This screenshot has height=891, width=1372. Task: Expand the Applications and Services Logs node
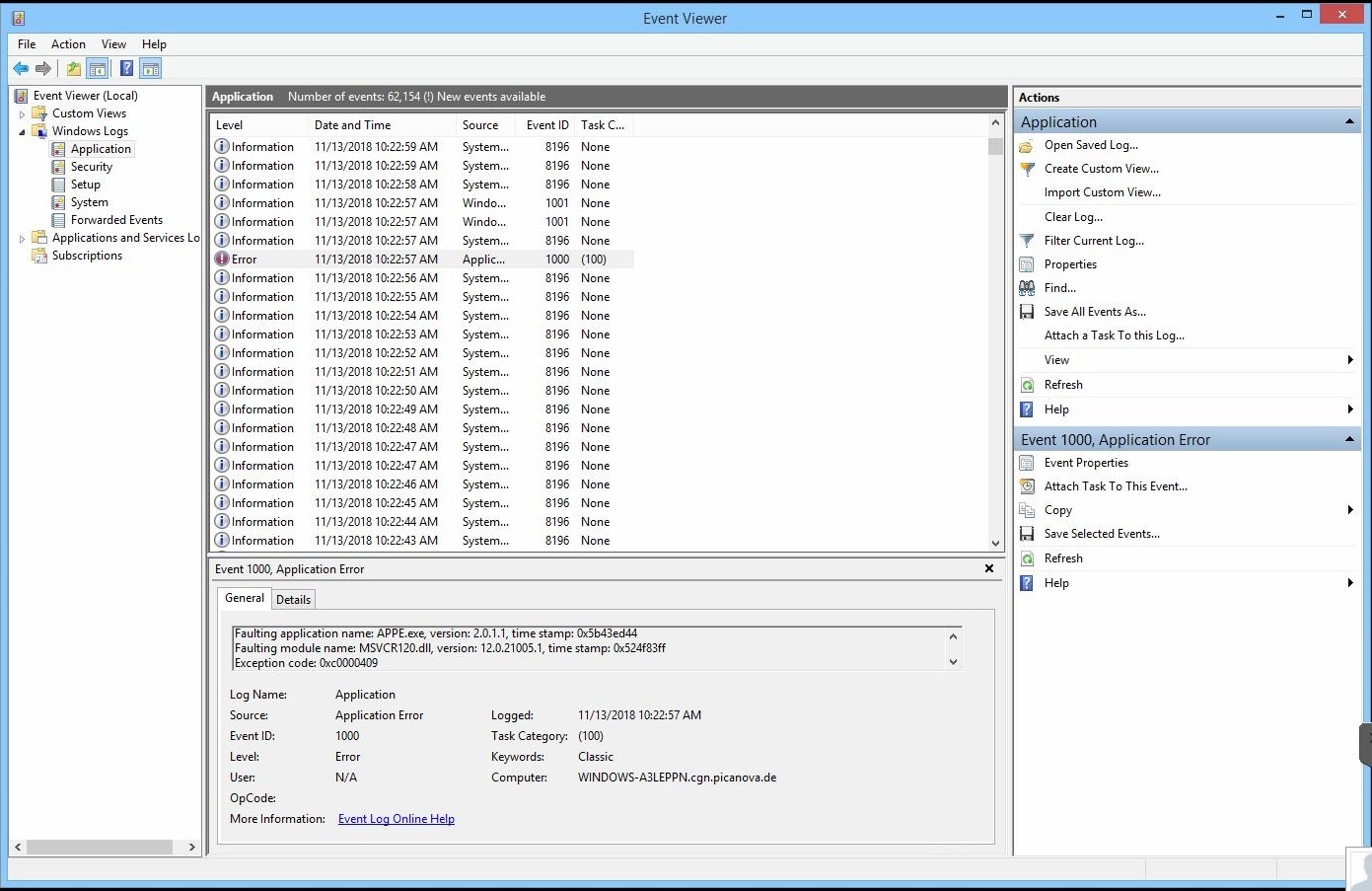point(22,237)
